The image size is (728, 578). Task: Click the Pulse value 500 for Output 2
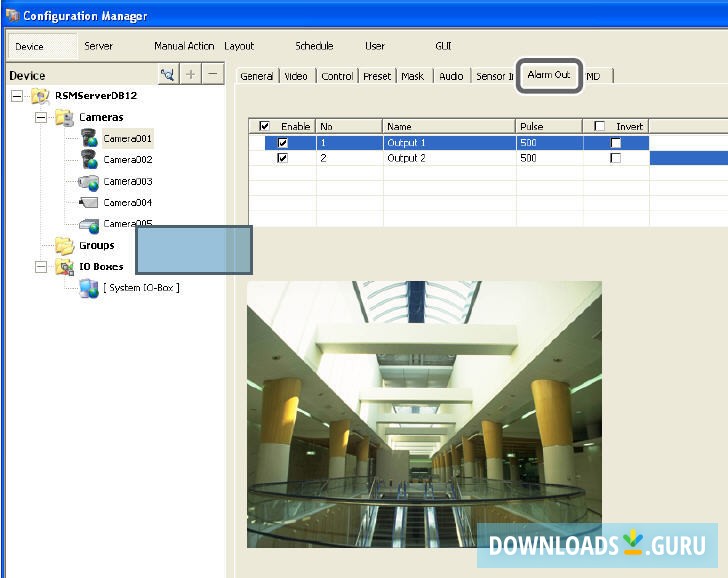coord(549,158)
